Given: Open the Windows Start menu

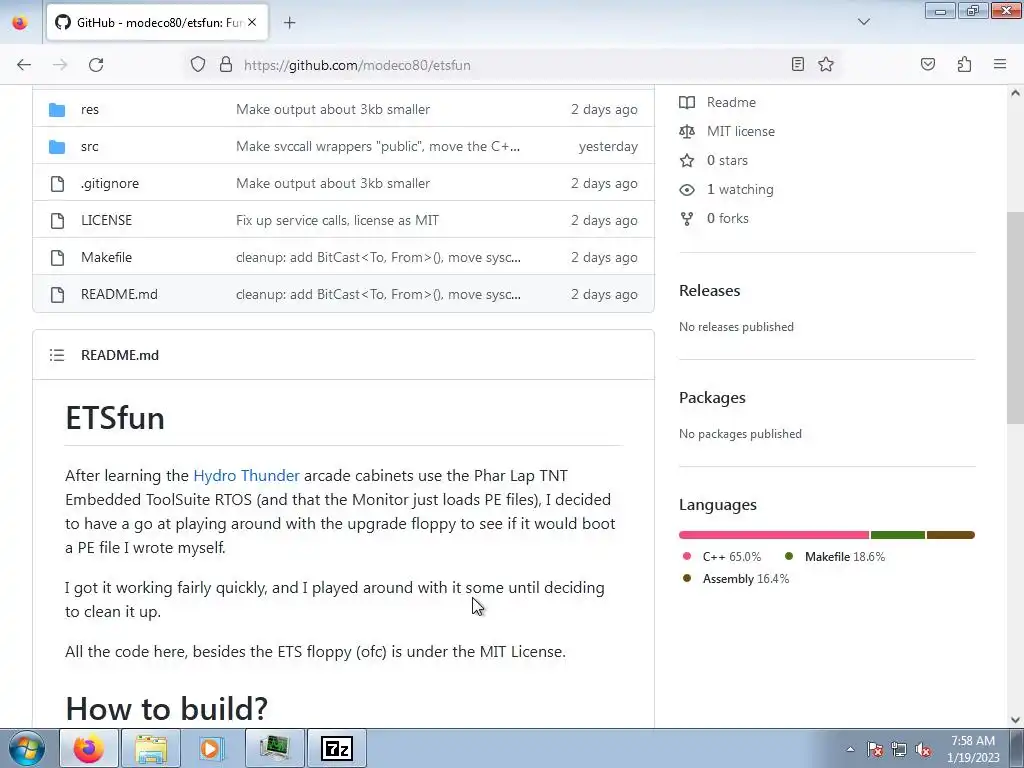Looking at the screenshot, I should (x=27, y=748).
